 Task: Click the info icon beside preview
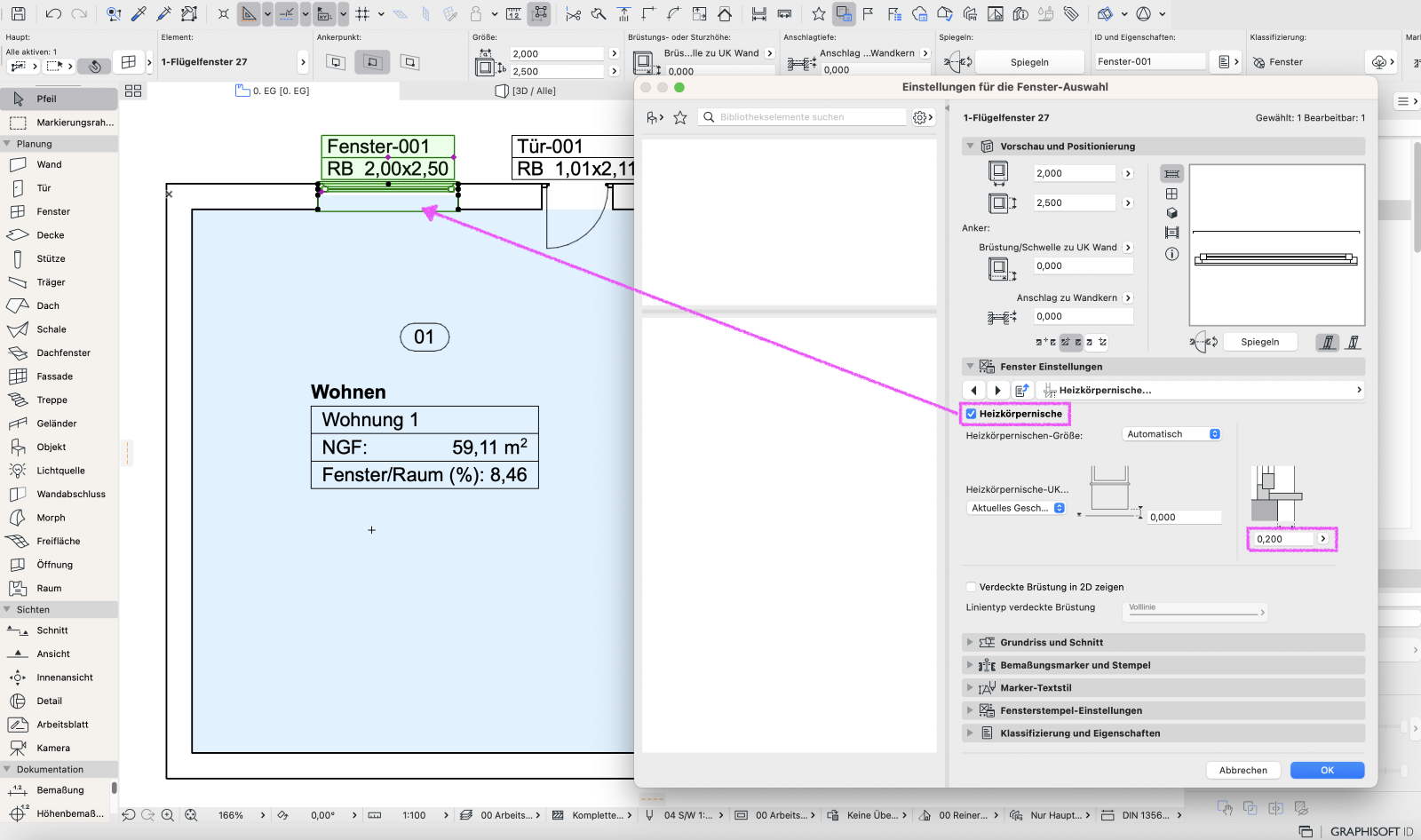pyautogui.click(x=1171, y=254)
